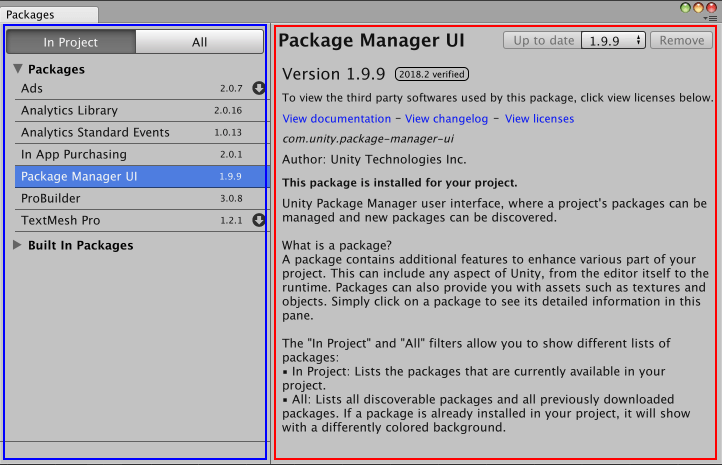Expand the Built In Packages section
The width and height of the screenshot is (722, 465).
17,244
